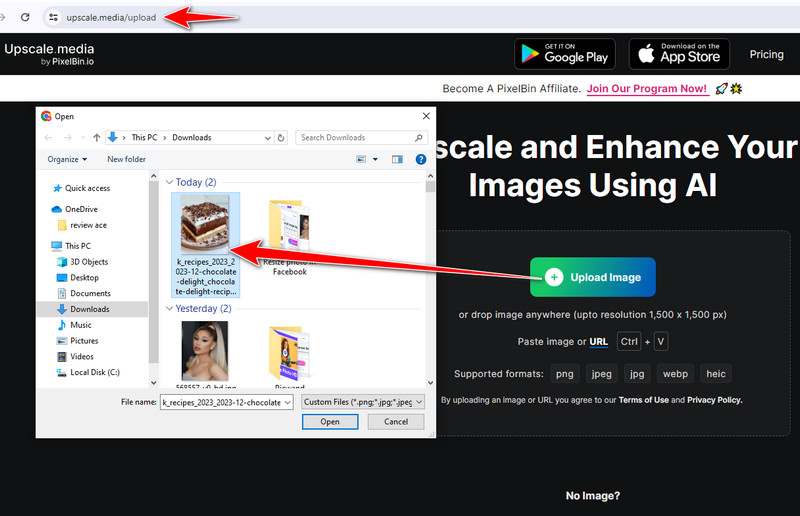800x516 pixels.
Task: Click the webp format tag
Action: [x=675, y=374]
